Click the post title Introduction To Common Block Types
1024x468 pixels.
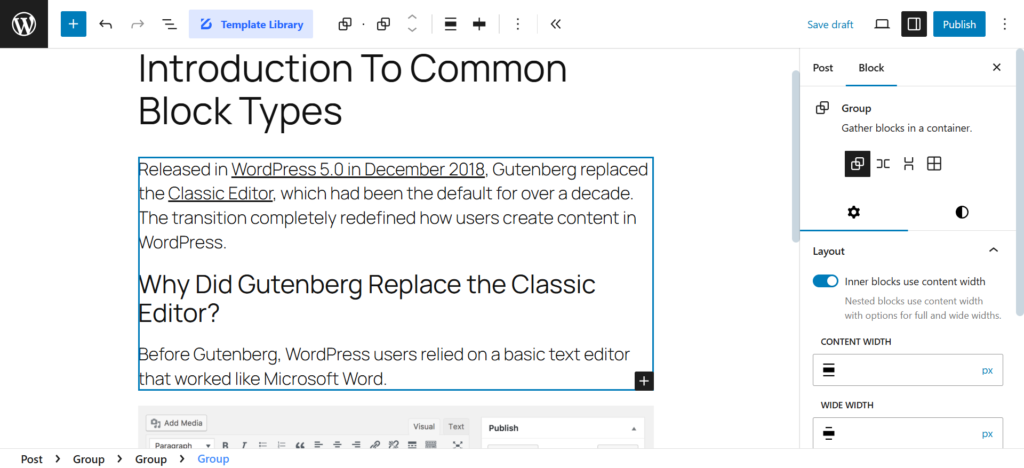click(x=353, y=89)
